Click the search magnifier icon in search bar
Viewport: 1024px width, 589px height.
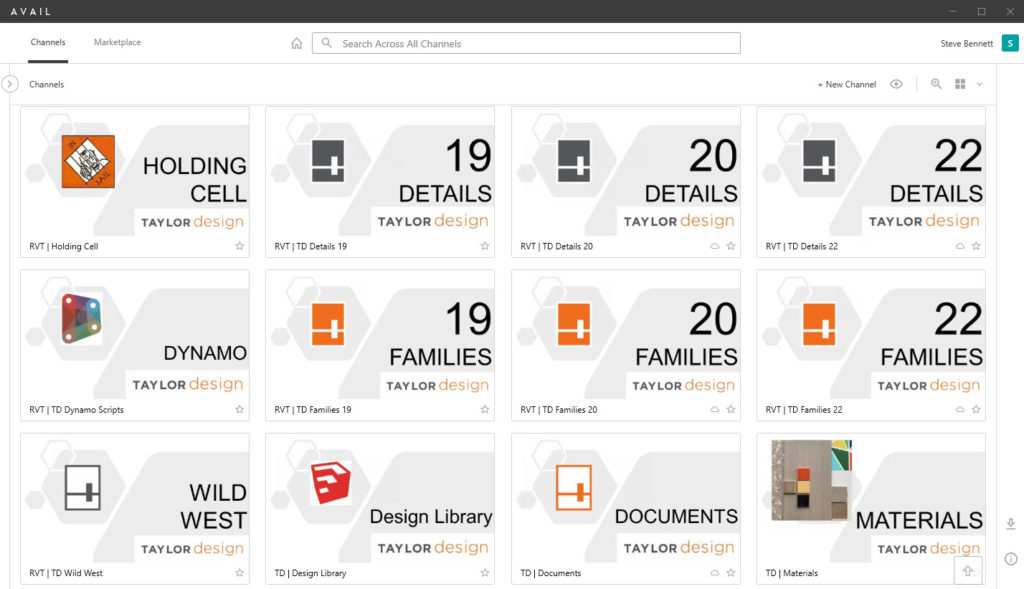327,43
